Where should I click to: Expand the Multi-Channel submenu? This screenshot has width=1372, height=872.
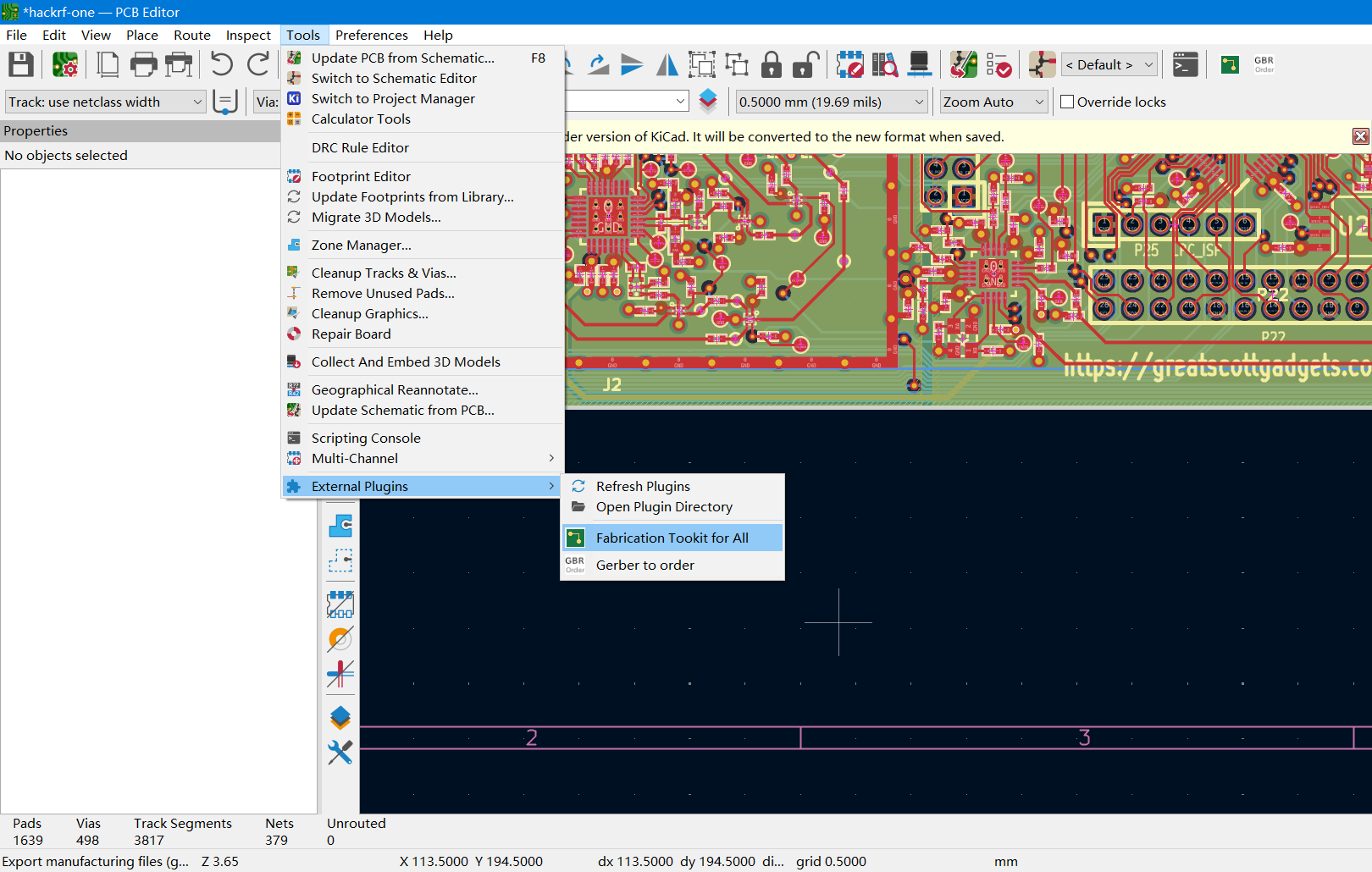pos(423,459)
